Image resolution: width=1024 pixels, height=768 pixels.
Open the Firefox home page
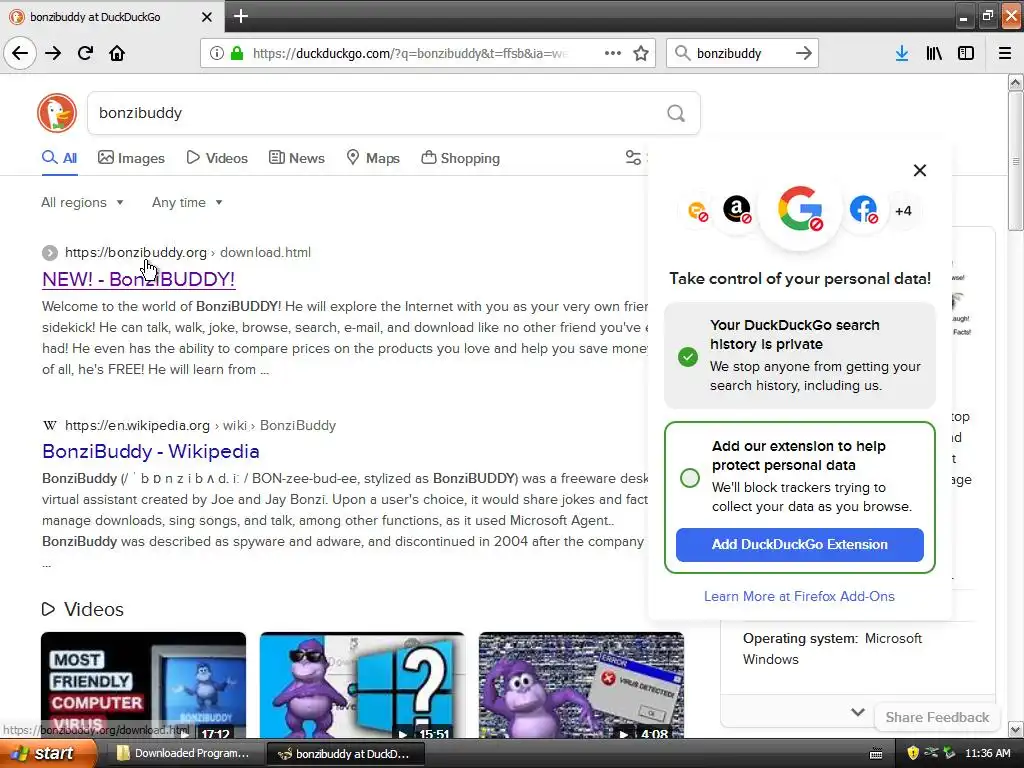(117, 53)
